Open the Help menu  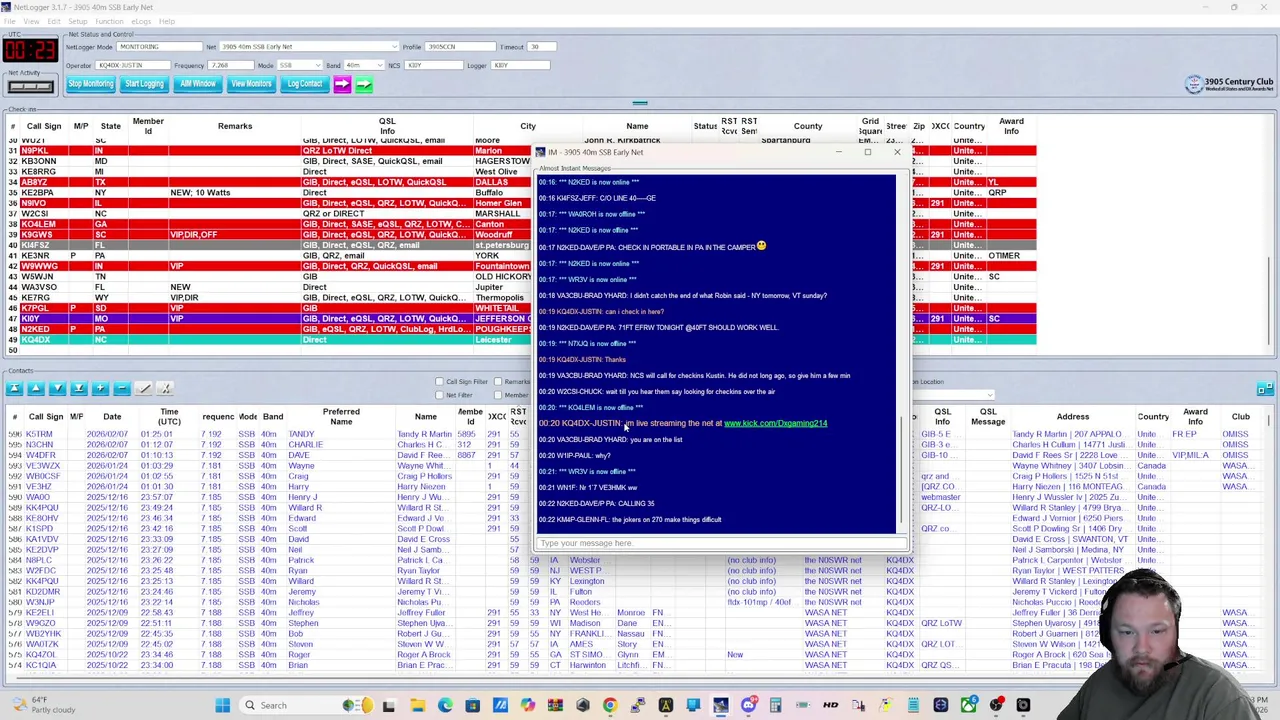166,21
